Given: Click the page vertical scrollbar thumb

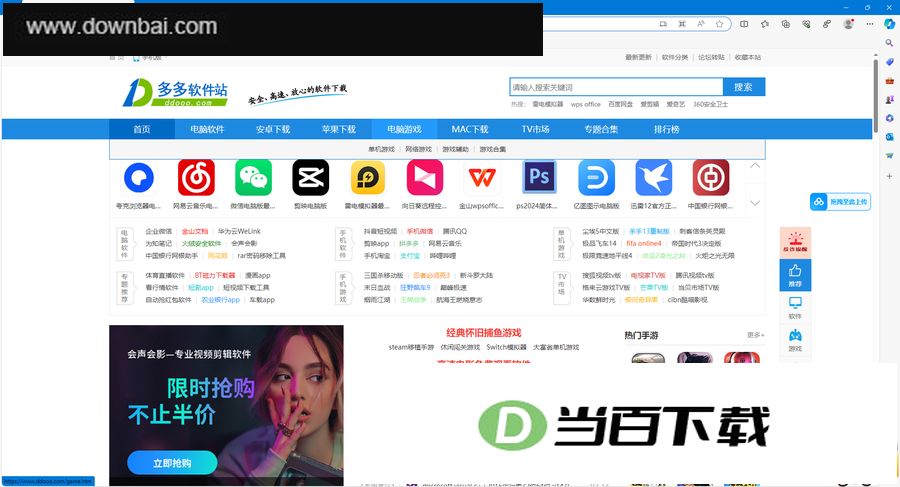Looking at the screenshot, I should tap(876, 95).
